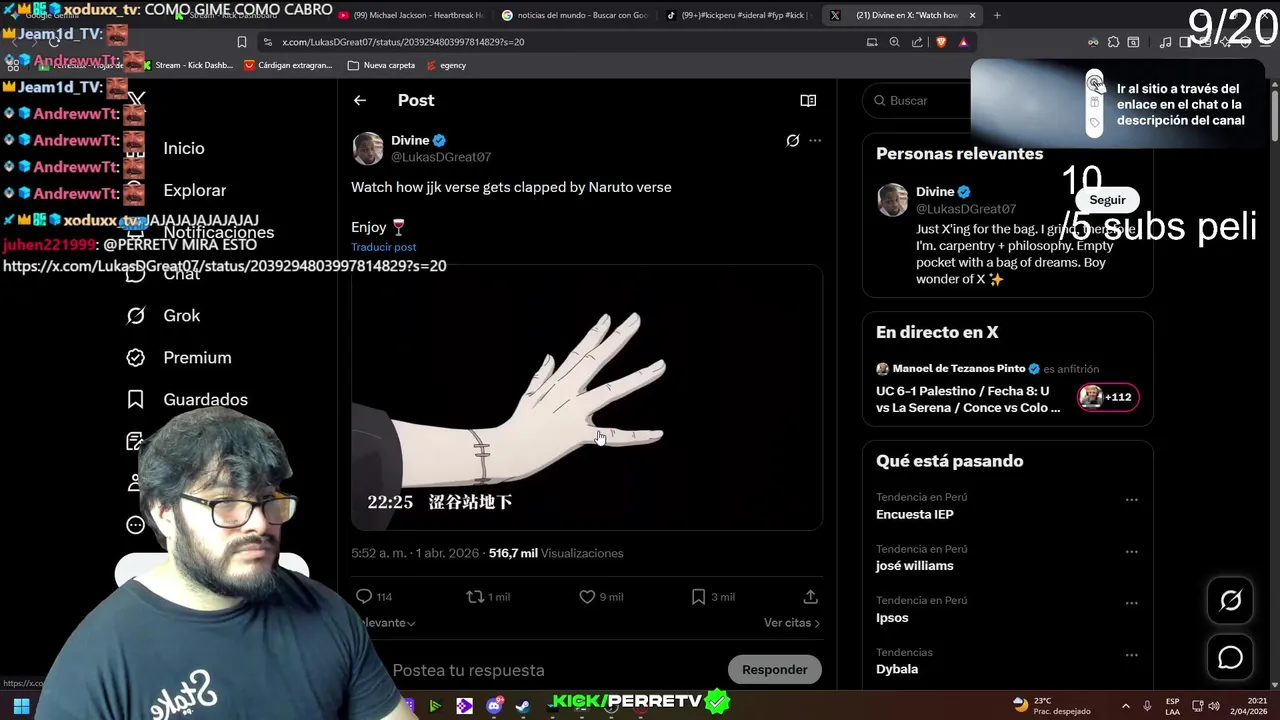Open the more options menu on Divine's post
Image resolution: width=1280 pixels, height=720 pixels.
coord(815,141)
